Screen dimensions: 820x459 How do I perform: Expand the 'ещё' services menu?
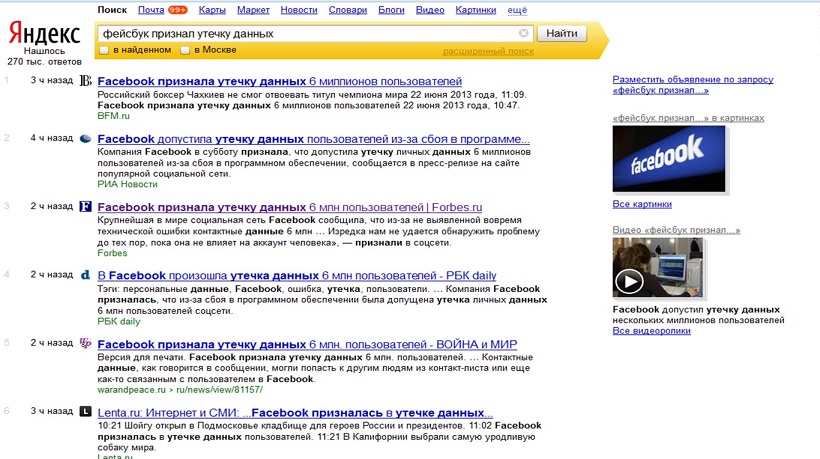[x=517, y=10]
